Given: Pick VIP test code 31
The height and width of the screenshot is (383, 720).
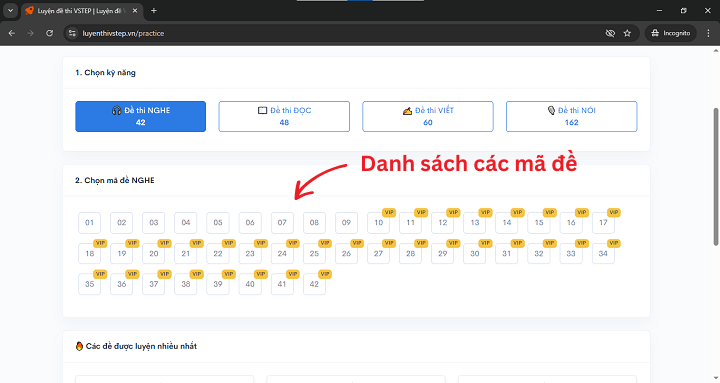Looking at the screenshot, I should [x=507, y=253].
